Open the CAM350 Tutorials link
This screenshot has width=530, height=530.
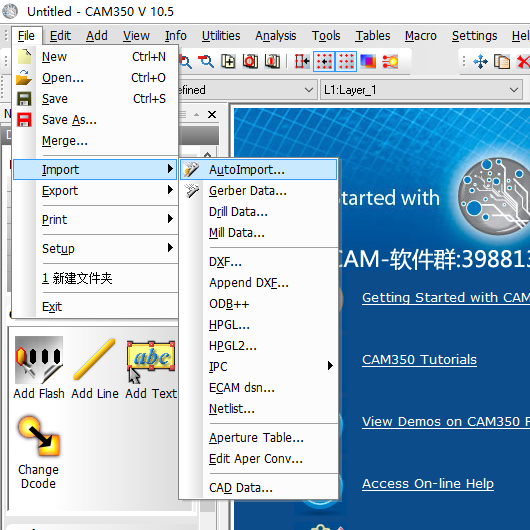[x=419, y=360]
